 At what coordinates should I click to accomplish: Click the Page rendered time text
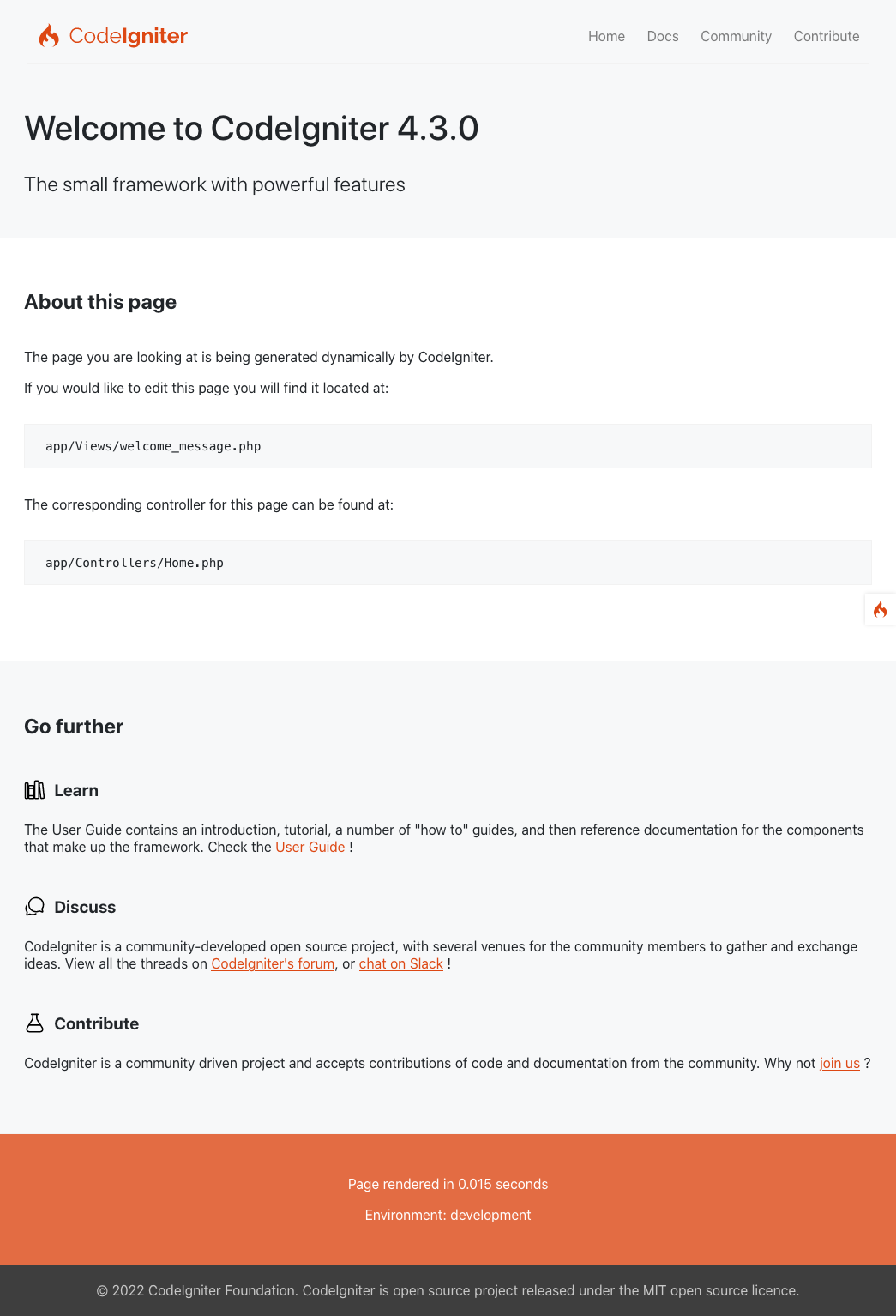click(448, 1184)
